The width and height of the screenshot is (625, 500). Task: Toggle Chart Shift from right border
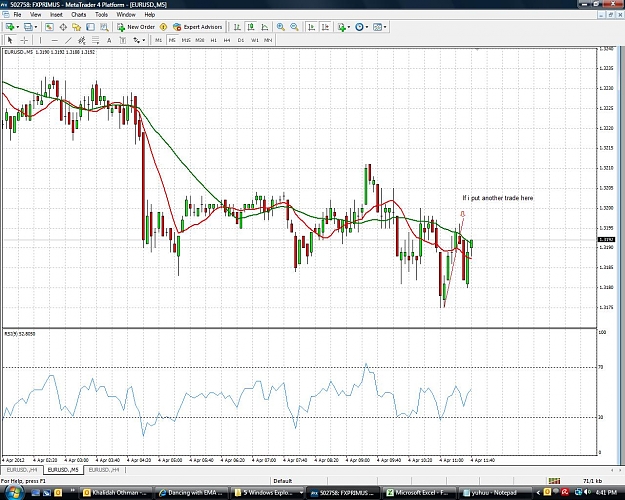325,27
